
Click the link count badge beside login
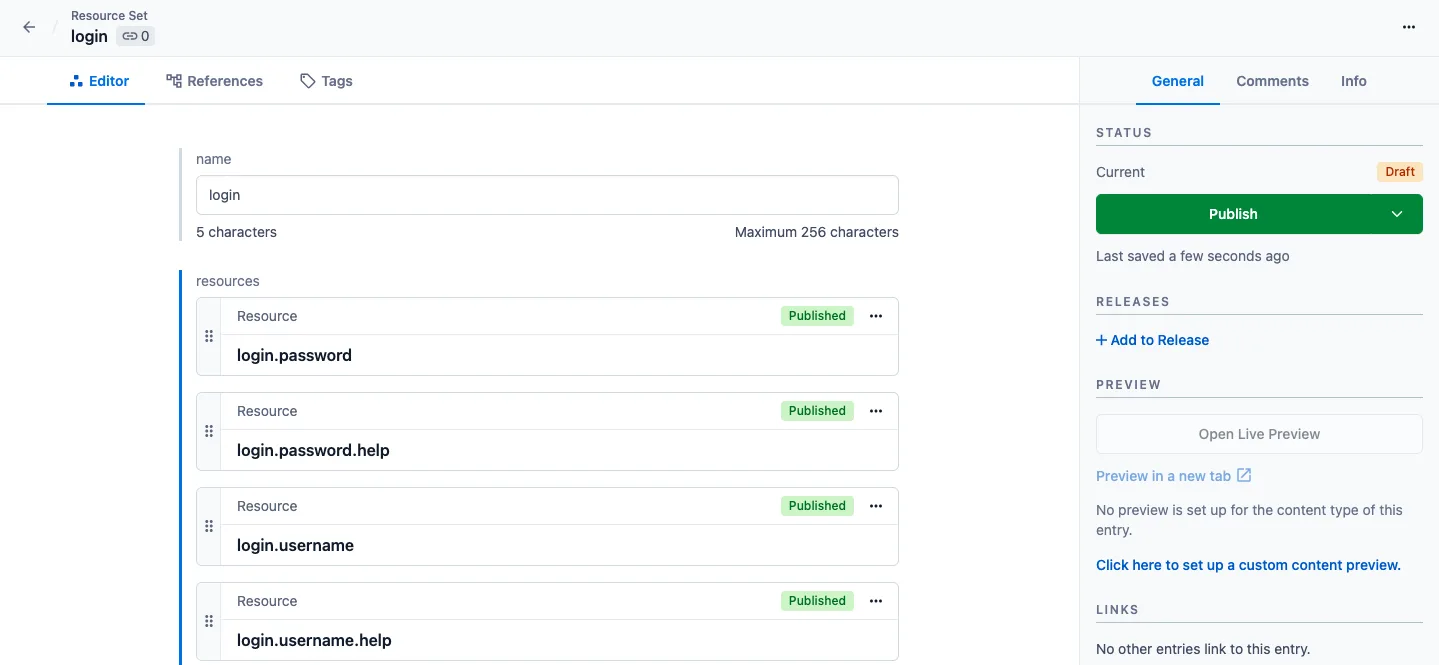coord(136,36)
